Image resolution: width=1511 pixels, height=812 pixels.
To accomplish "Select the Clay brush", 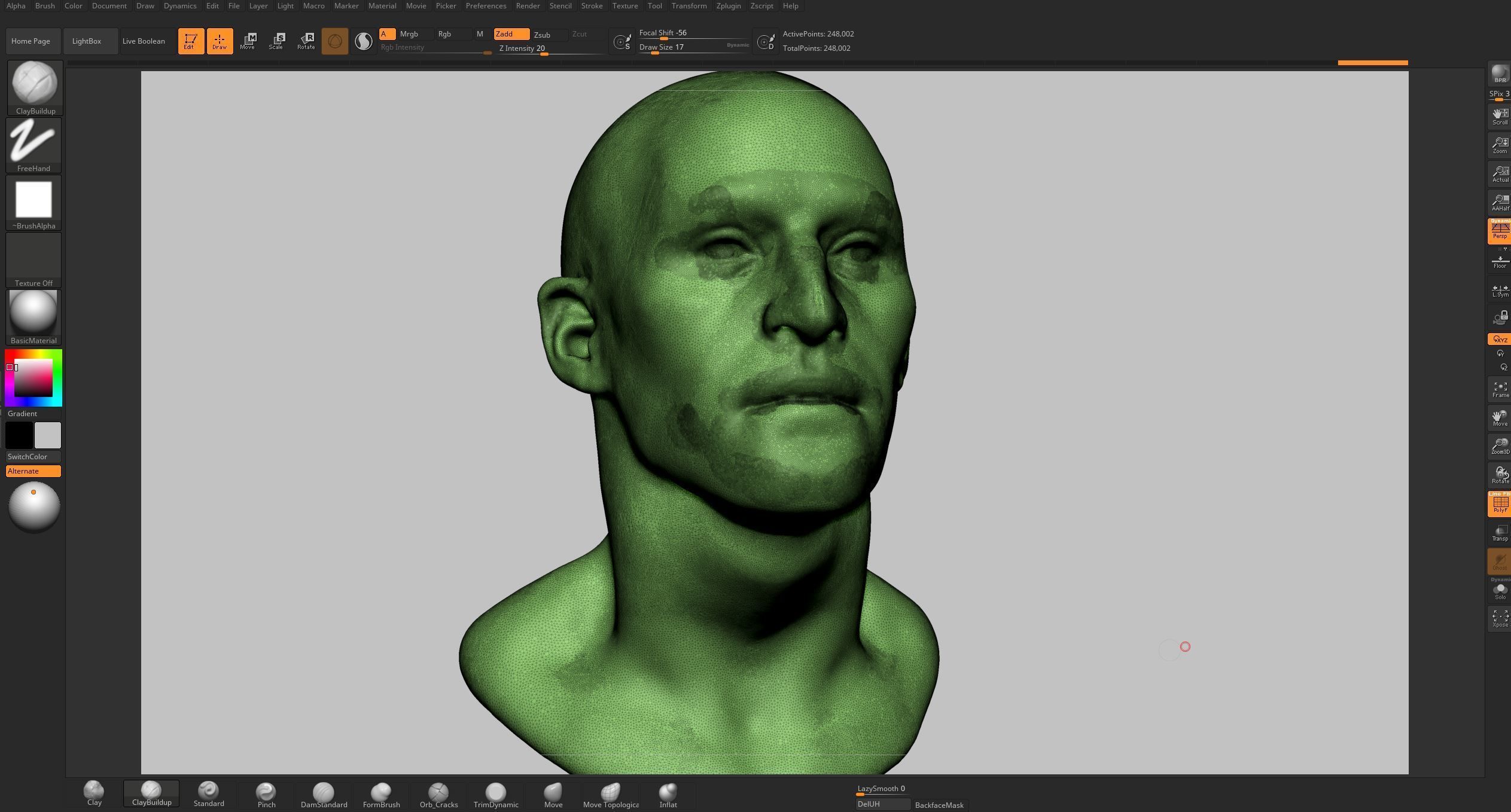I will click(94, 794).
